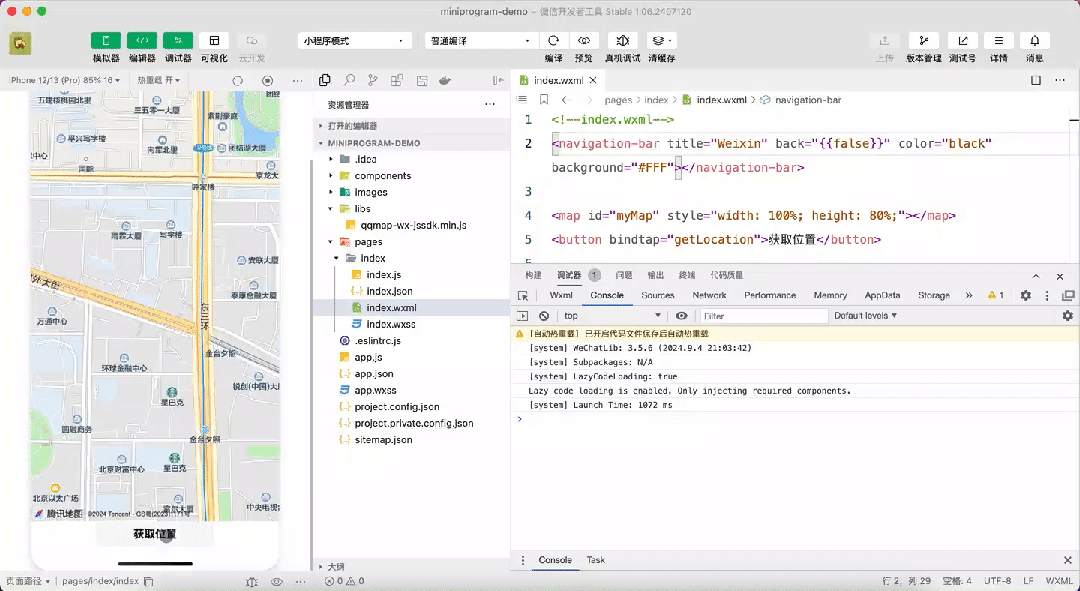Start real device debugging (真机调试)
The width and height of the screenshot is (1080, 591).
[x=623, y=41]
